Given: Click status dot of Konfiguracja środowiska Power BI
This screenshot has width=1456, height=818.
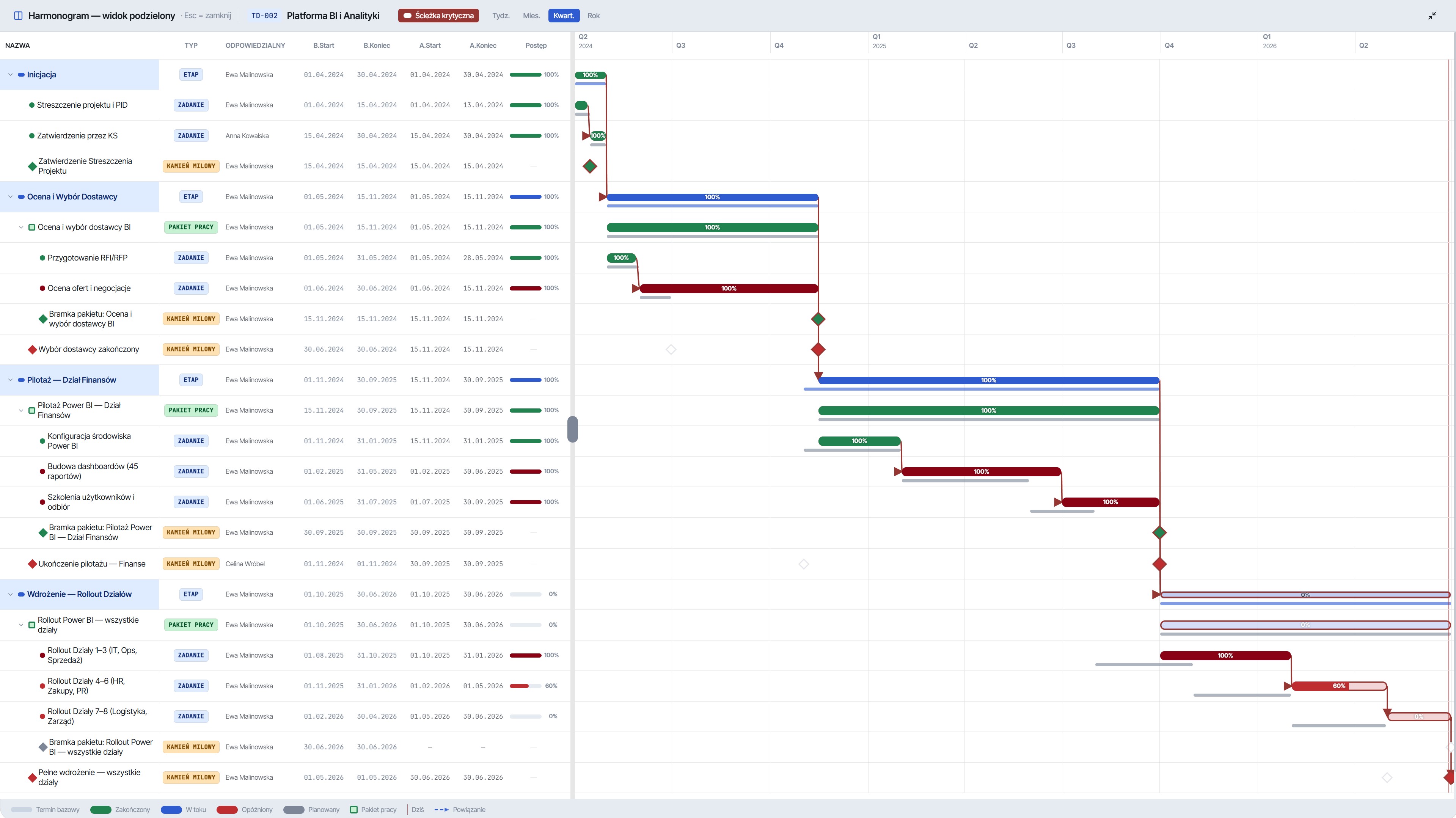Looking at the screenshot, I should point(42,441).
